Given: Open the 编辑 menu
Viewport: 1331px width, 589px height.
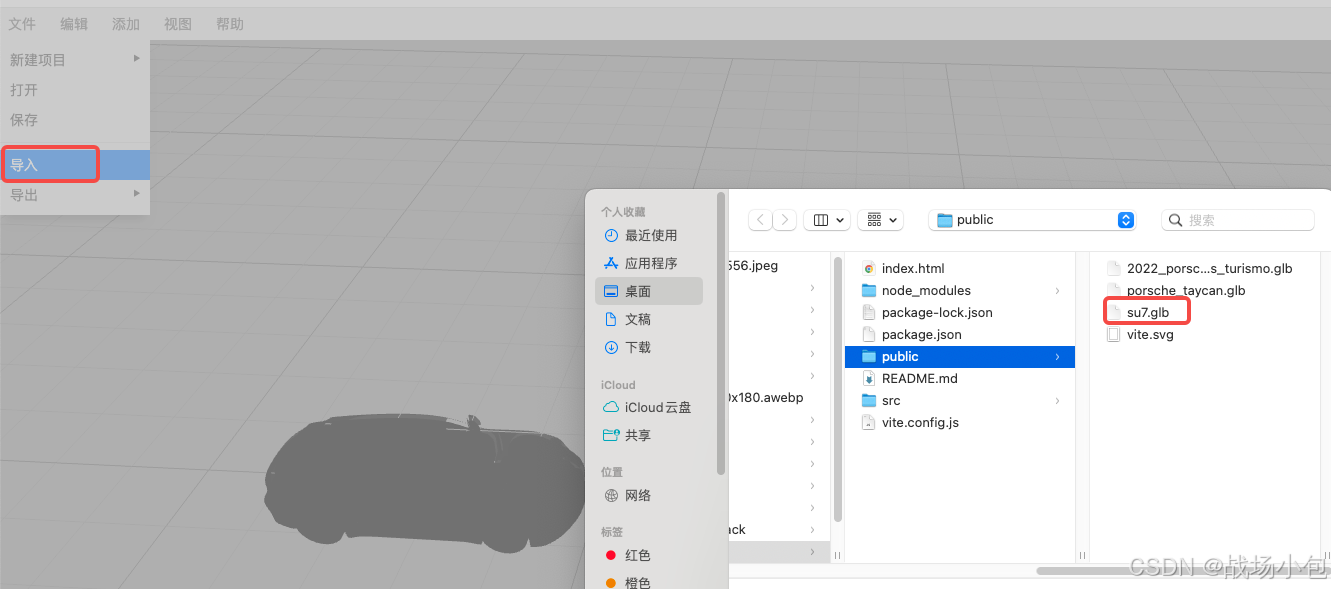Looking at the screenshot, I should pos(74,24).
